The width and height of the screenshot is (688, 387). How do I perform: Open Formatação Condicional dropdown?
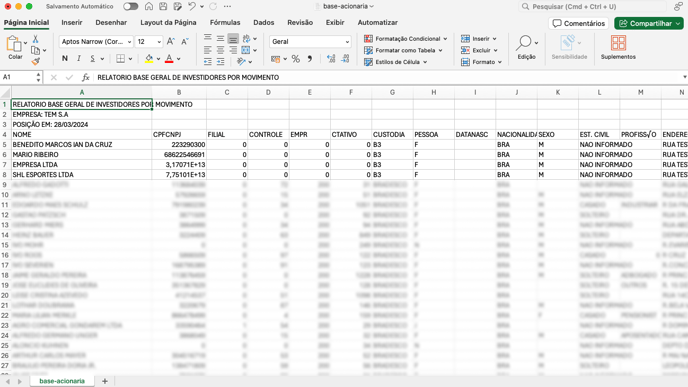coord(406,39)
